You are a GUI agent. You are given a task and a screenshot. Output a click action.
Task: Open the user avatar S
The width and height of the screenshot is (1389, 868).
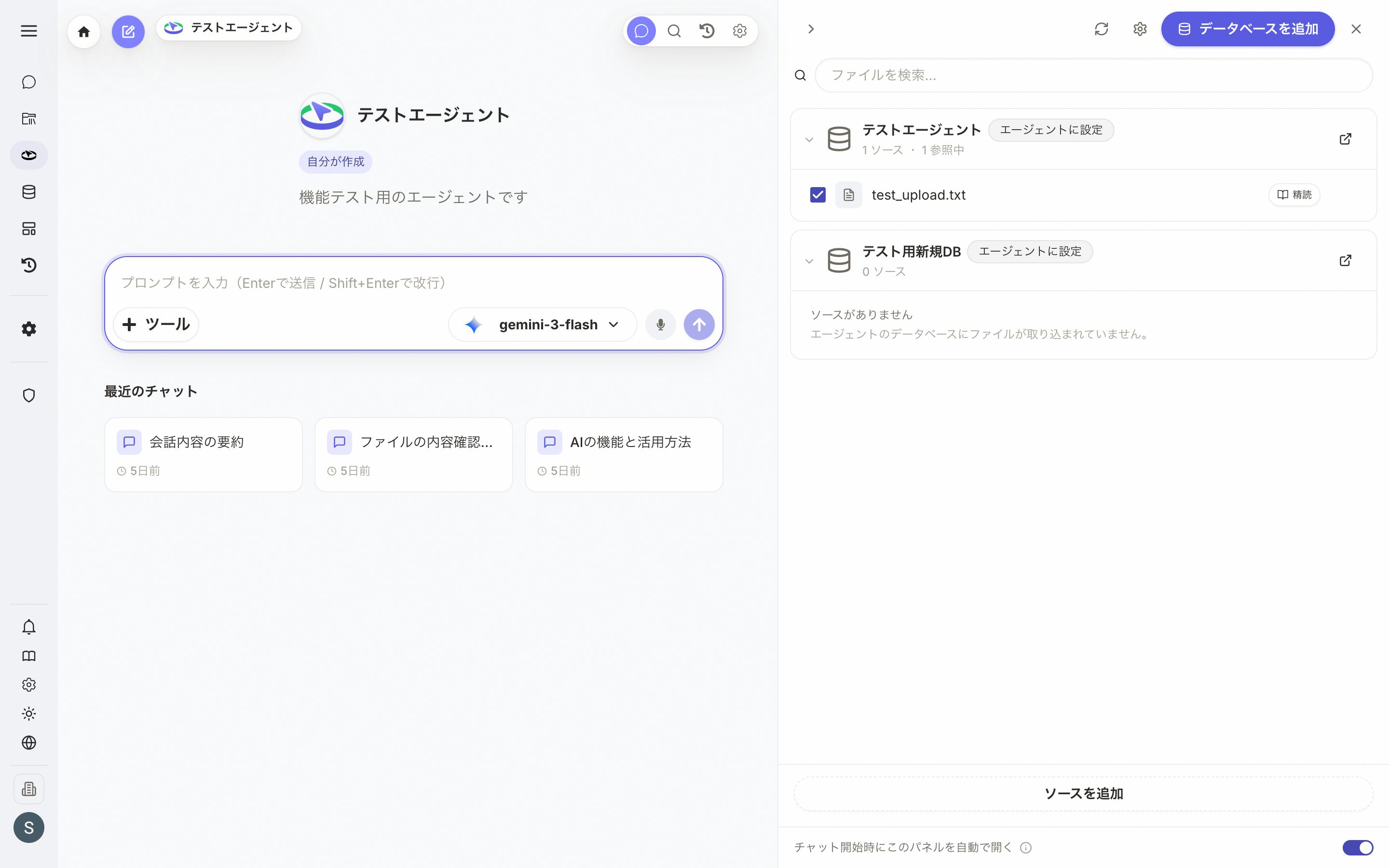click(x=29, y=827)
